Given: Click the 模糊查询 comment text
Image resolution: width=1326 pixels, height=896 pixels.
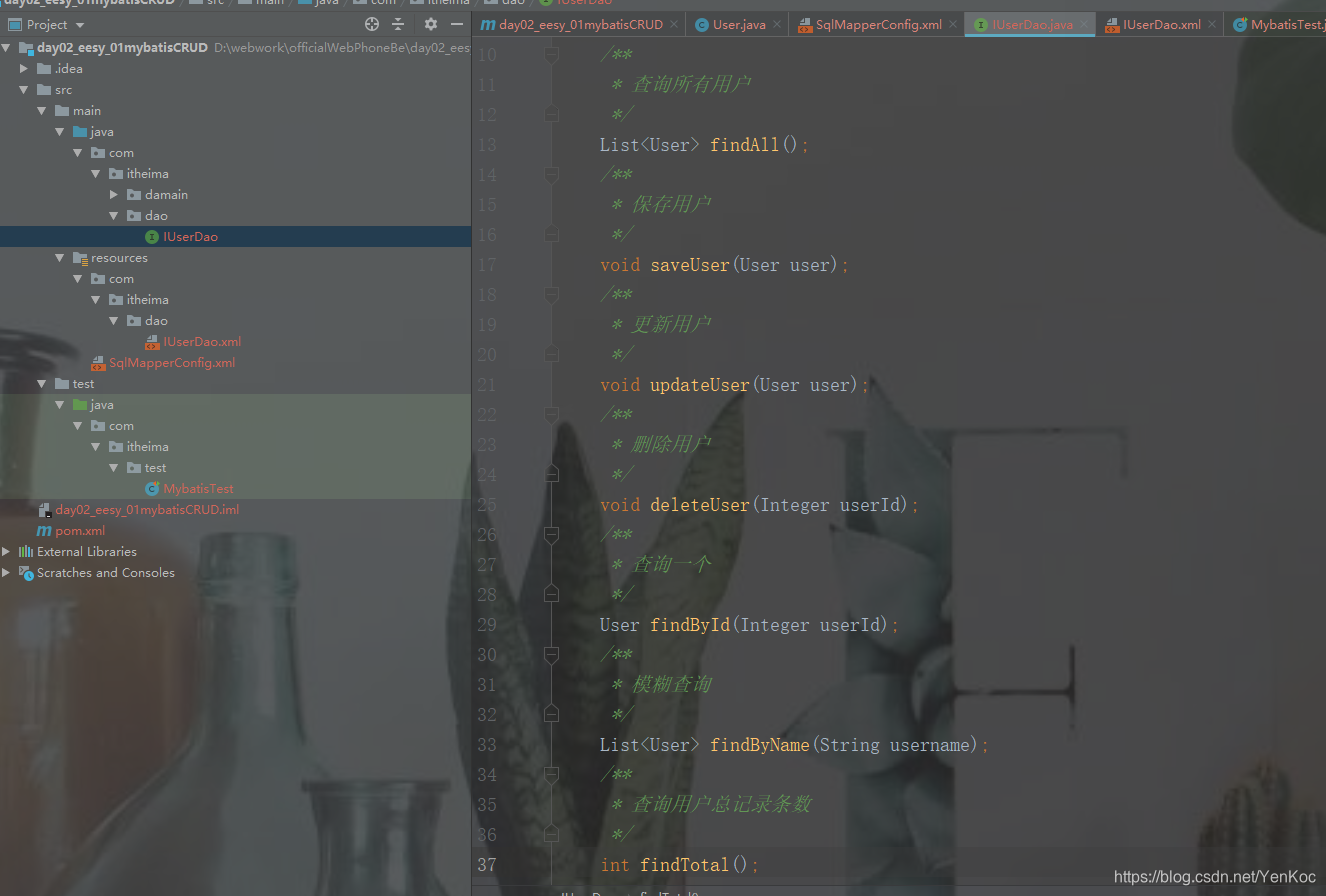Looking at the screenshot, I should (671, 685).
